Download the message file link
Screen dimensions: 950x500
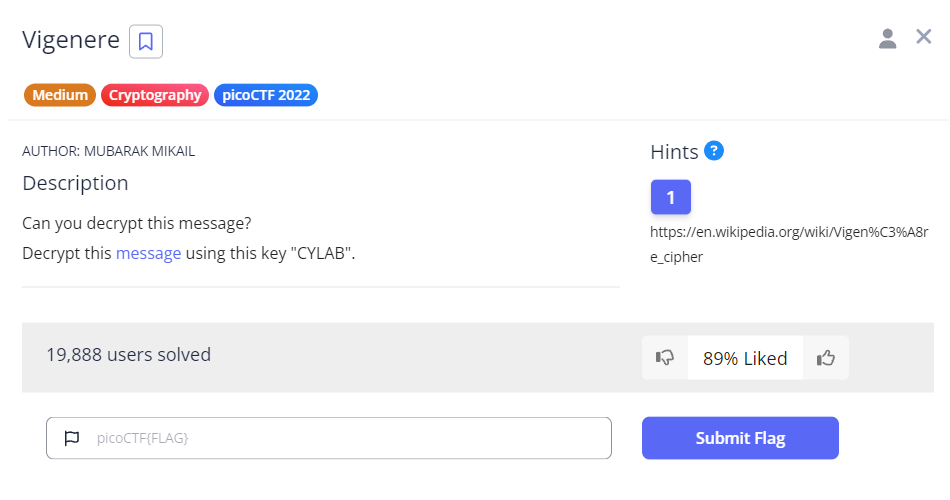pos(148,253)
